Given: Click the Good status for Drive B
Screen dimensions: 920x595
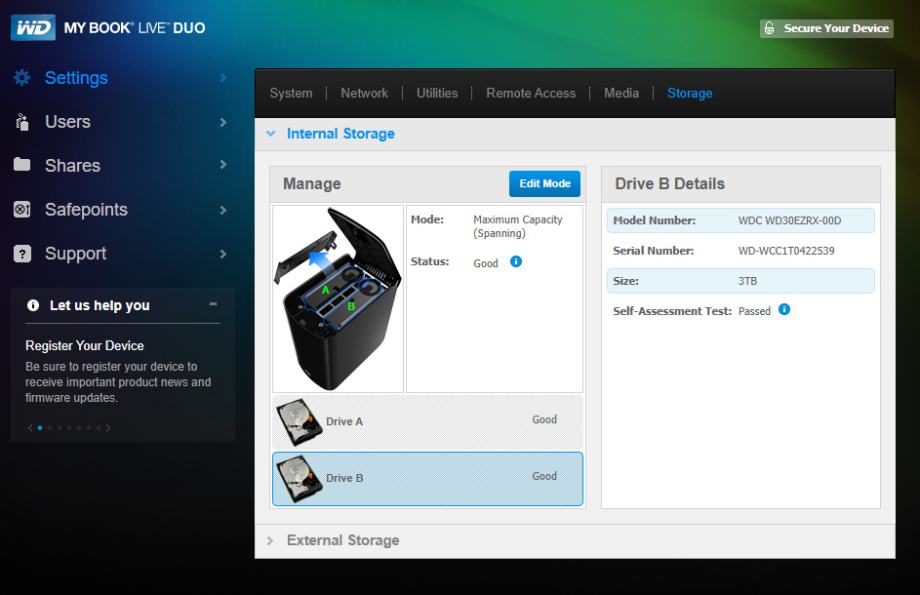Looking at the screenshot, I should pyautogui.click(x=544, y=476).
